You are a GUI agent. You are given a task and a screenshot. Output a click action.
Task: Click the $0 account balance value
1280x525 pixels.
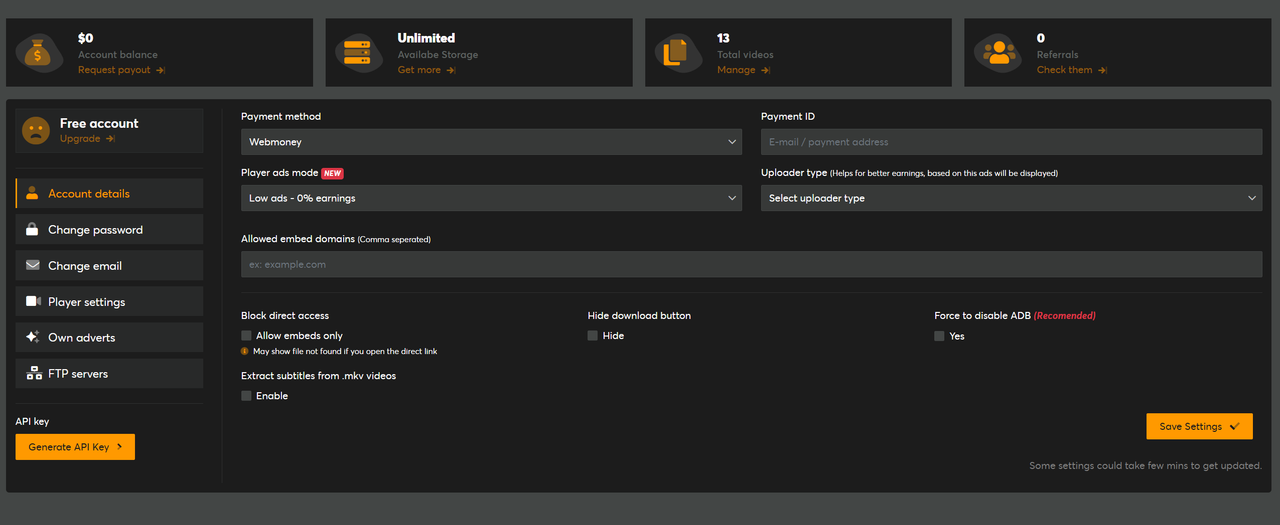pyautogui.click(x=86, y=38)
